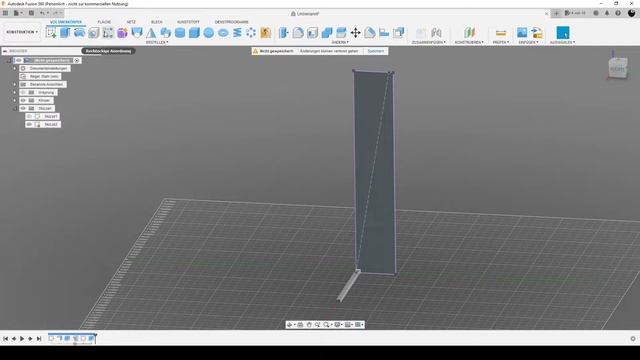The width and height of the screenshot is (640, 360).
Task: Toggle visibility eye of Körper folder
Action: click(23, 100)
